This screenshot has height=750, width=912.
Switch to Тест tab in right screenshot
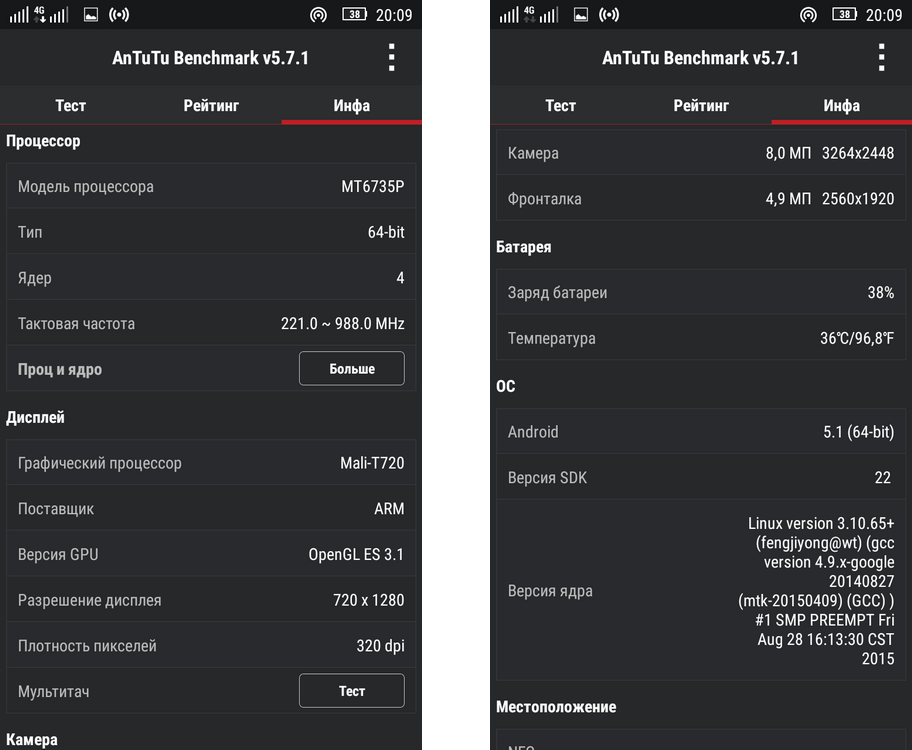pyautogui.click(x=560, y=105)
